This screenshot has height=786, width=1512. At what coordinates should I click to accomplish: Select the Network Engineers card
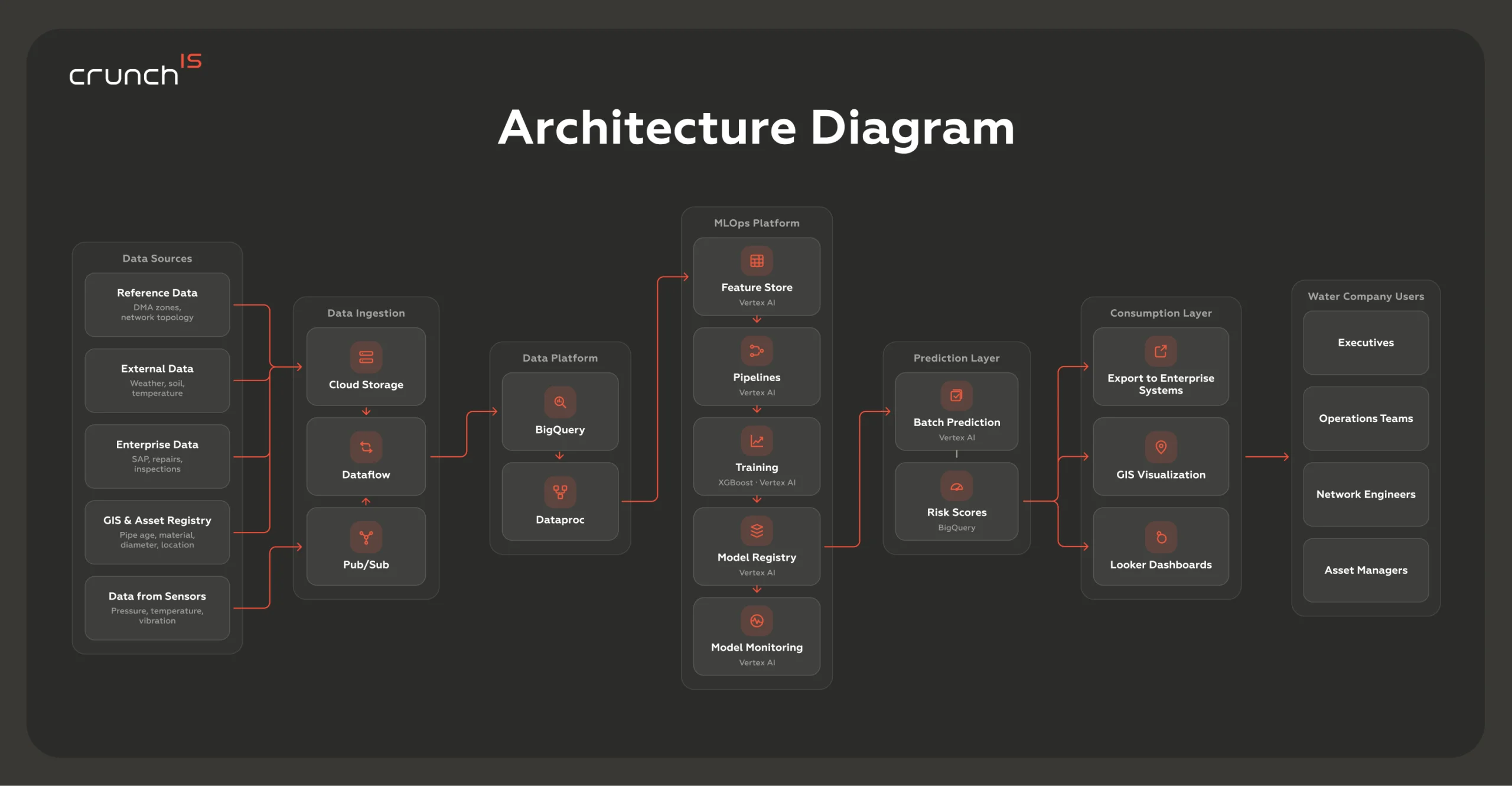pyautogui.click(x=1366, y=495)
